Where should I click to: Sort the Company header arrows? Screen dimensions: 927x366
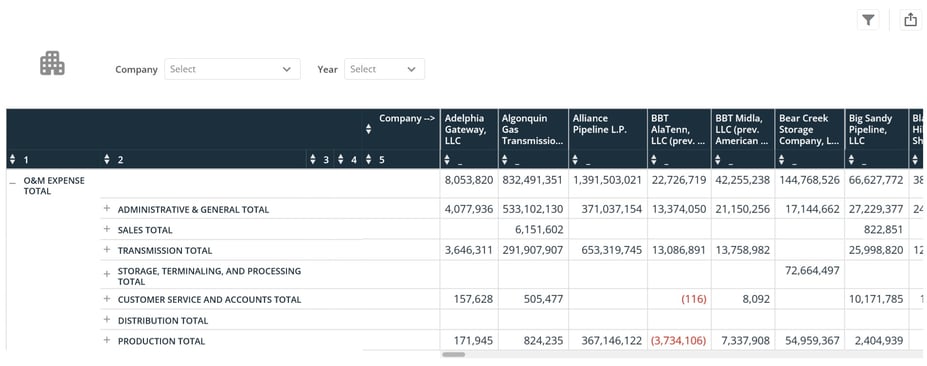(368, 129)
